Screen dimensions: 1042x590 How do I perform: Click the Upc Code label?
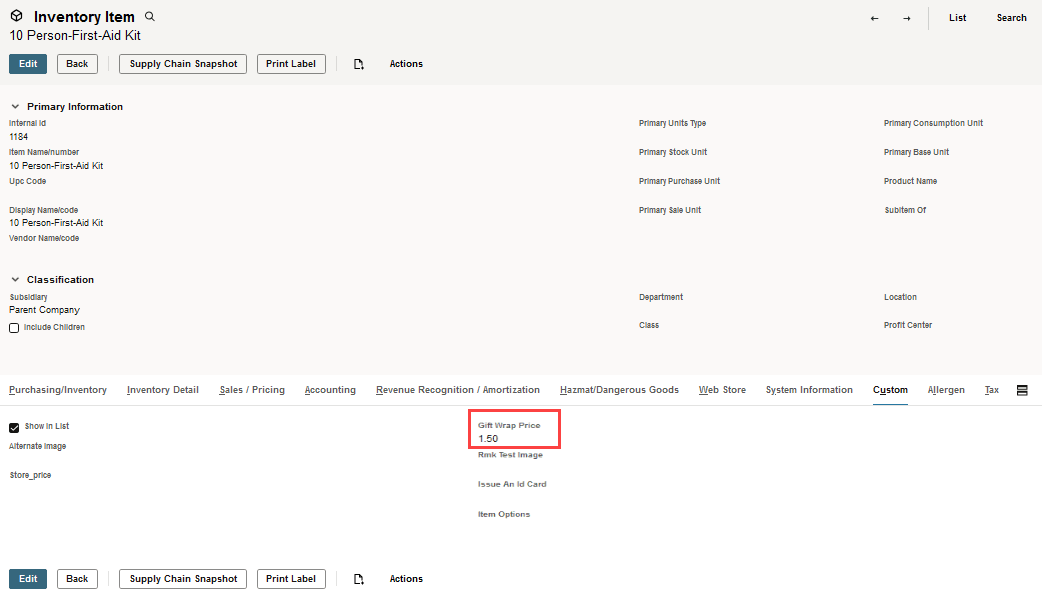27,181
